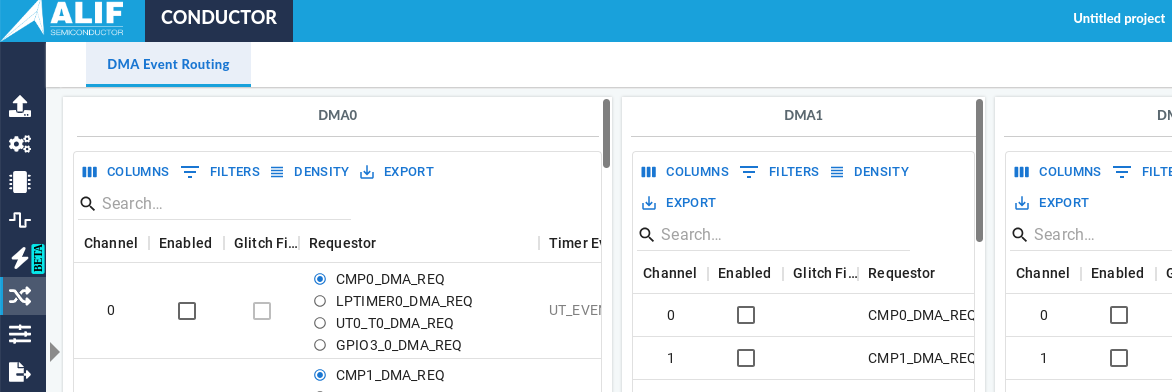Select CMP1_DMA_REQ radio in DMA0
This screenshot has width=1172, height=392.
pos(320,375)
